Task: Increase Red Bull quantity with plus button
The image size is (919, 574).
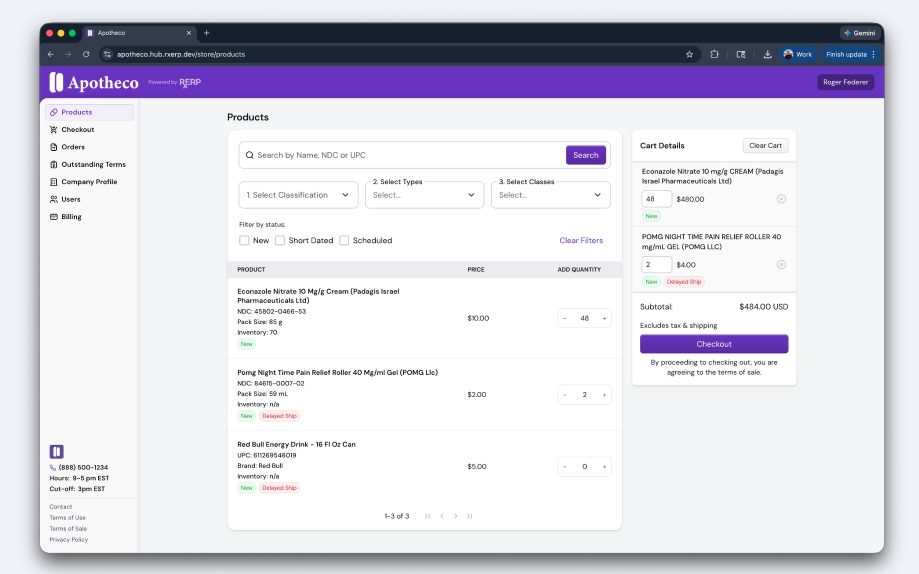Action: [604, 467]
